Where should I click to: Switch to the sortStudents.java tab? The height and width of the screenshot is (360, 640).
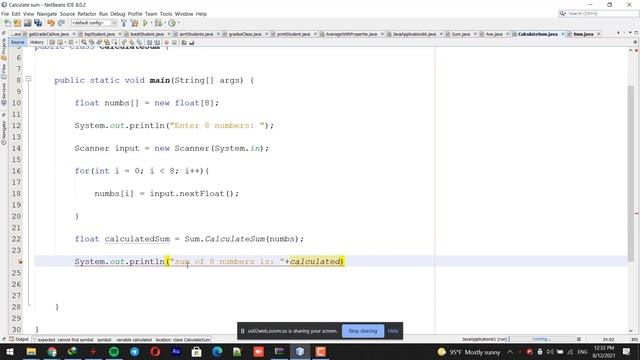196,34
